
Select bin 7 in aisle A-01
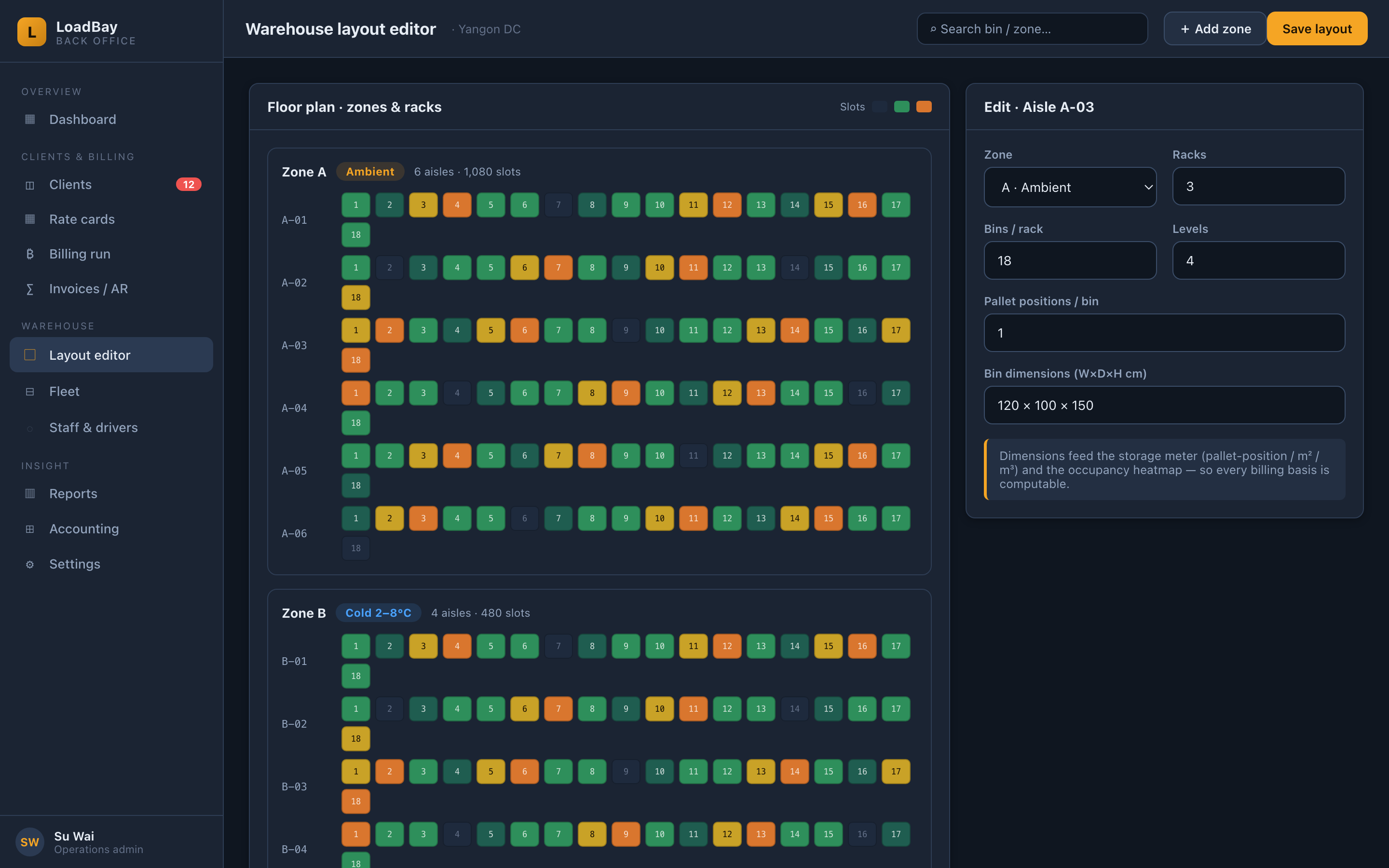(x=558, y=205)
